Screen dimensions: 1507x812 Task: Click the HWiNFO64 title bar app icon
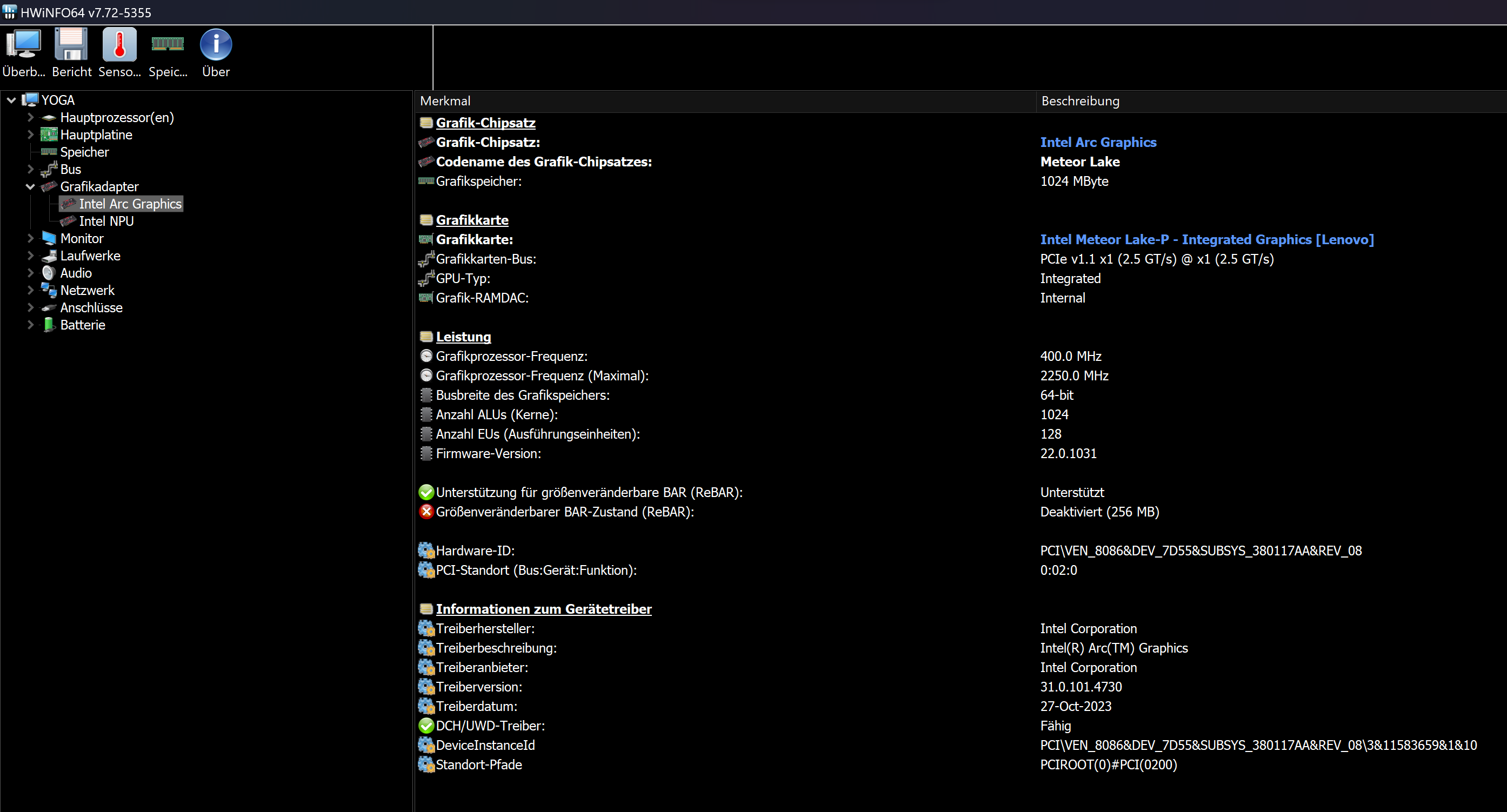9,12
